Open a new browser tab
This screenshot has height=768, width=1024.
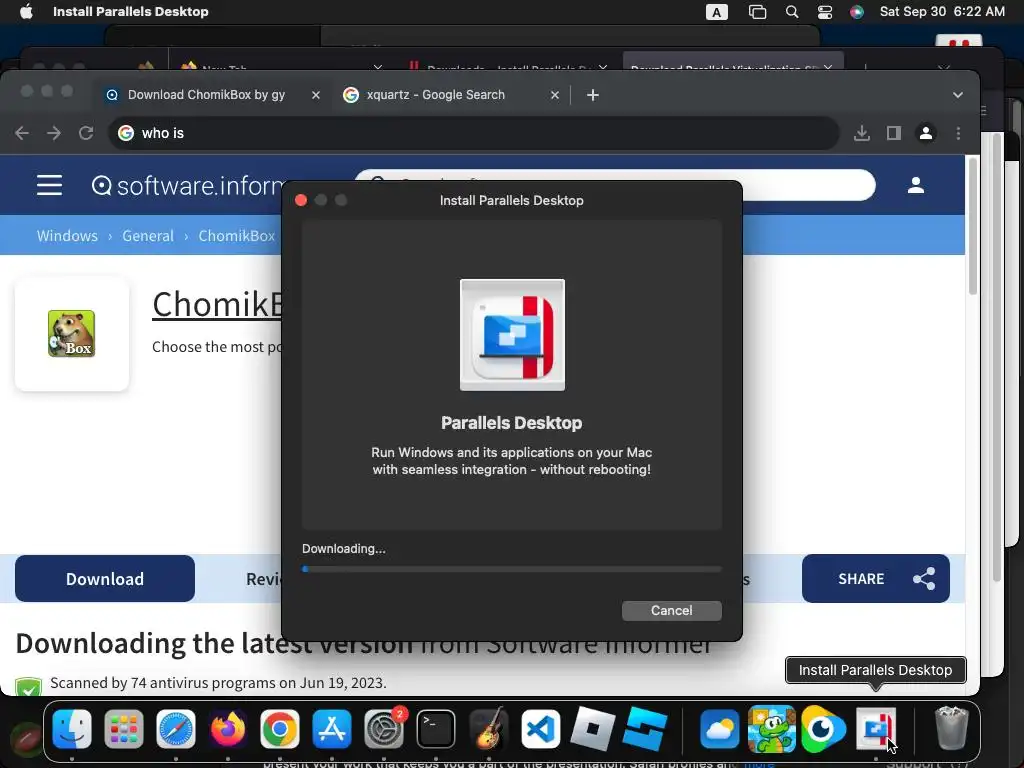click(592, 95)
